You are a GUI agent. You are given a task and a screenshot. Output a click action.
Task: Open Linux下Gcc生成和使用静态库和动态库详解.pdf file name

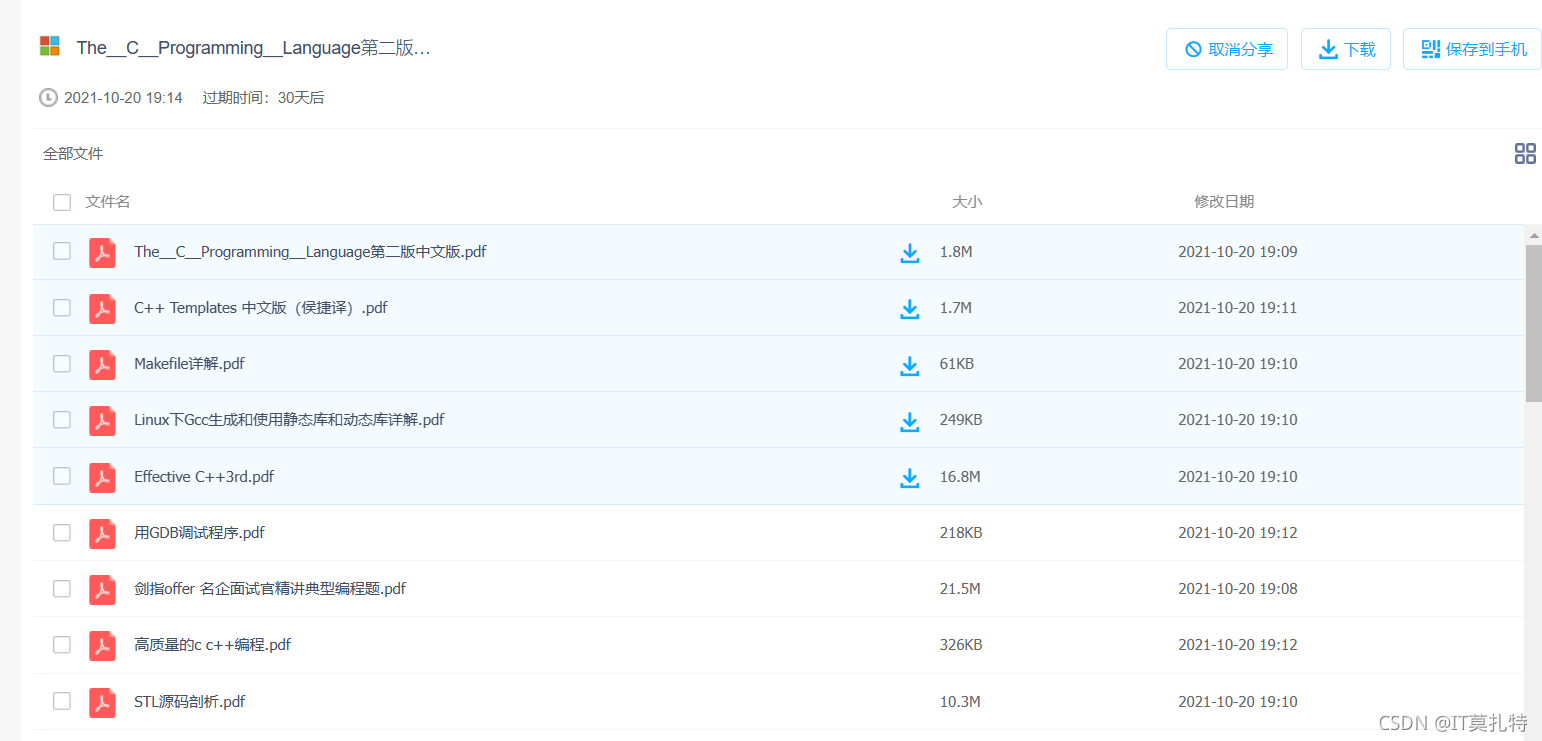point(289,420)
